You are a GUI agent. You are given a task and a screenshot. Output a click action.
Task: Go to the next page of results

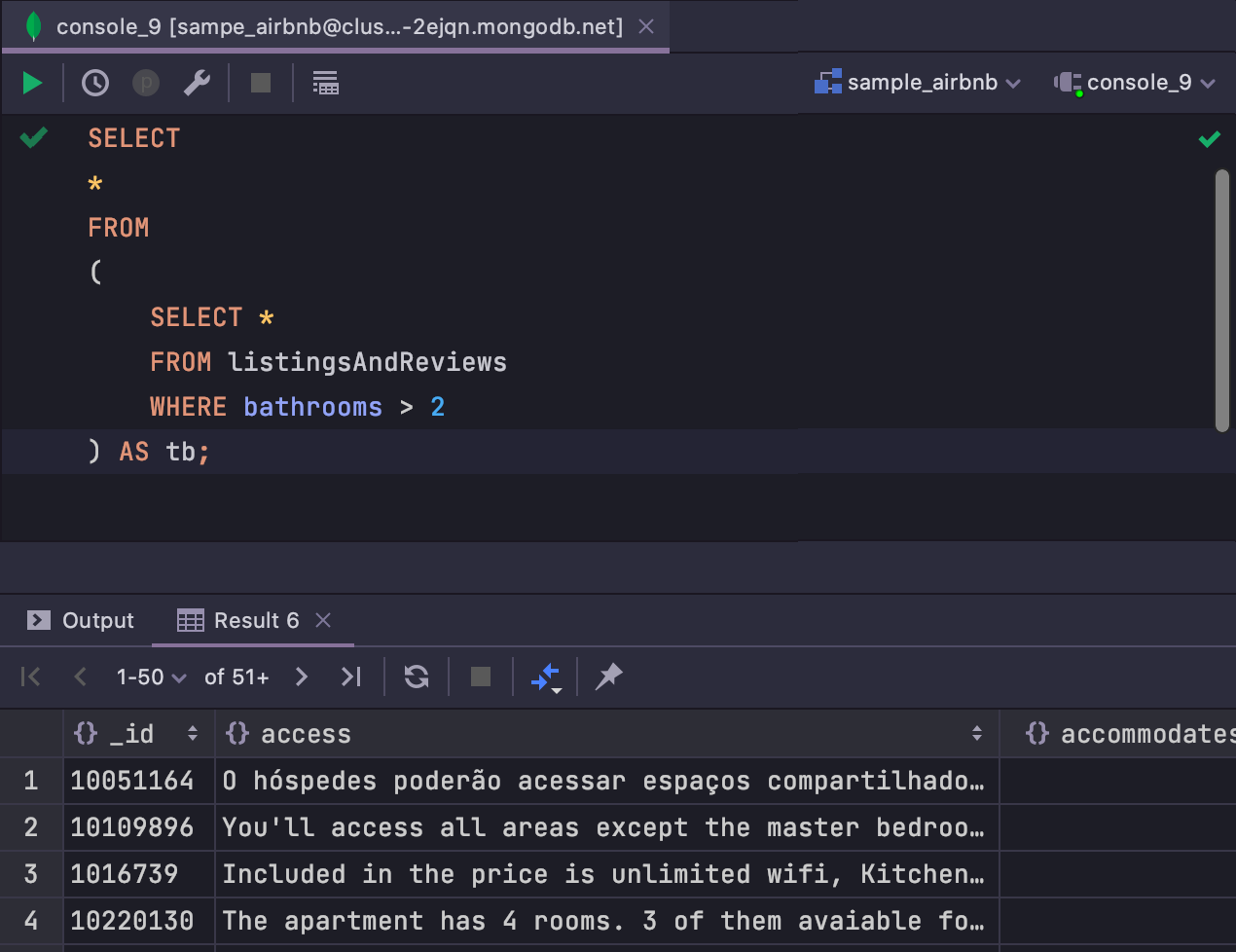pos(302,676)
